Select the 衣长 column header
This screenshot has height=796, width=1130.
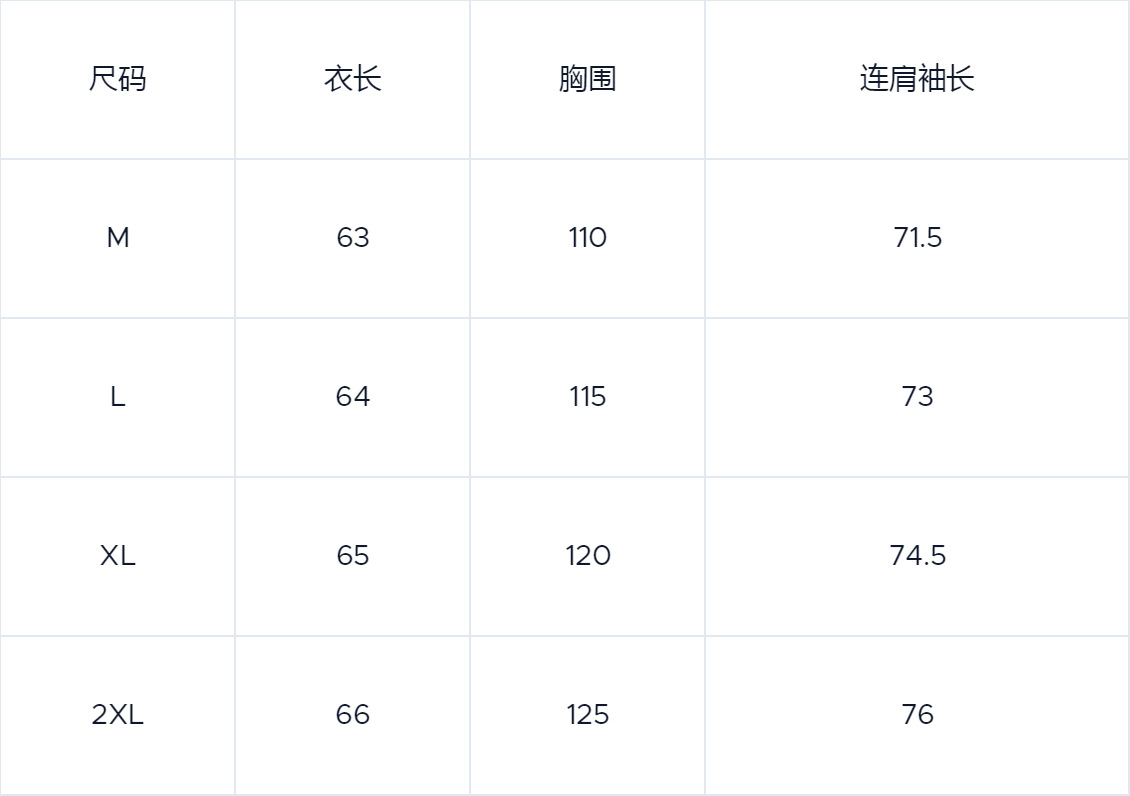352,79
